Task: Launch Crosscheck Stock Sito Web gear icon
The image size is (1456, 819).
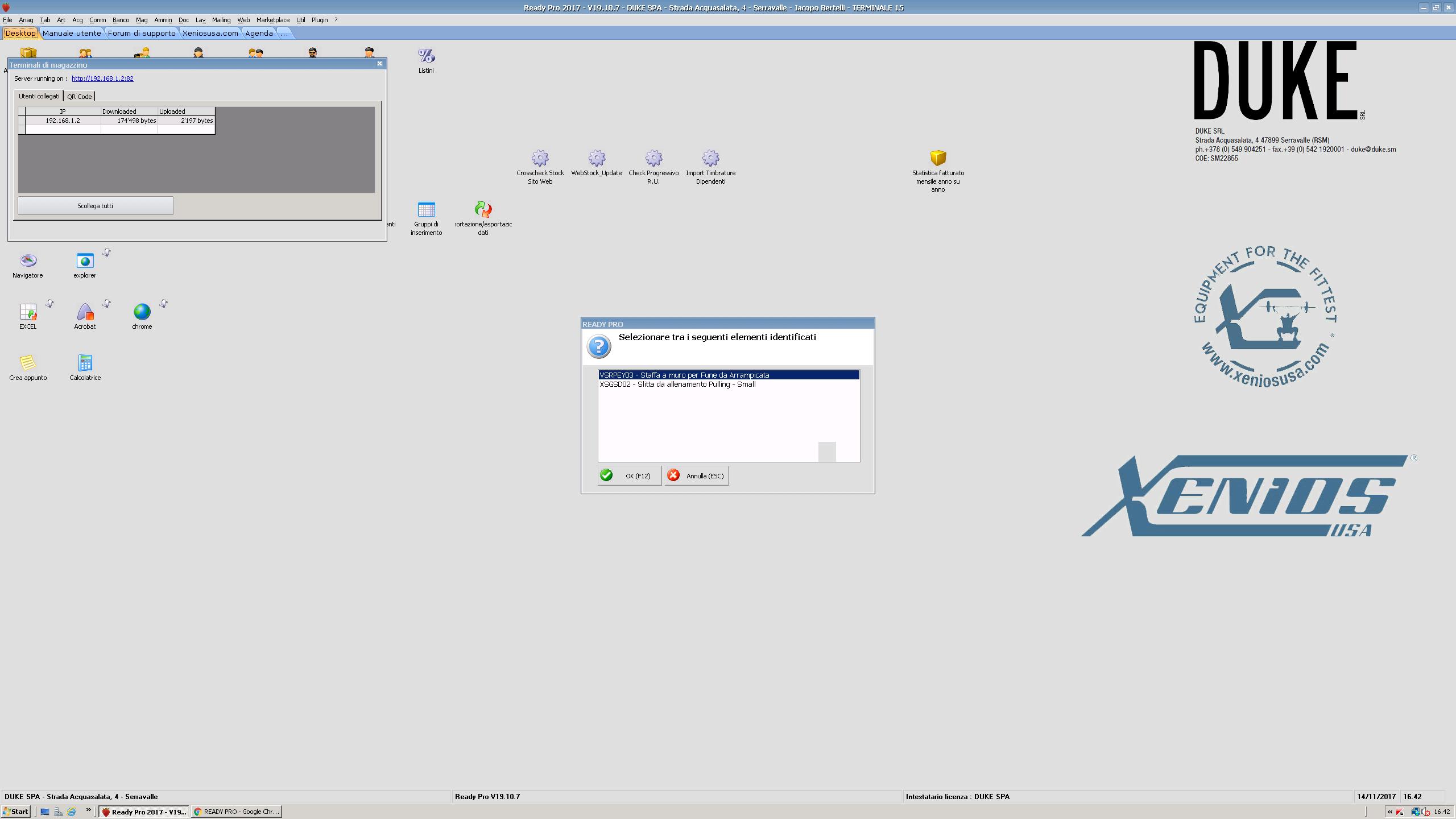Action: click(540, 158)
